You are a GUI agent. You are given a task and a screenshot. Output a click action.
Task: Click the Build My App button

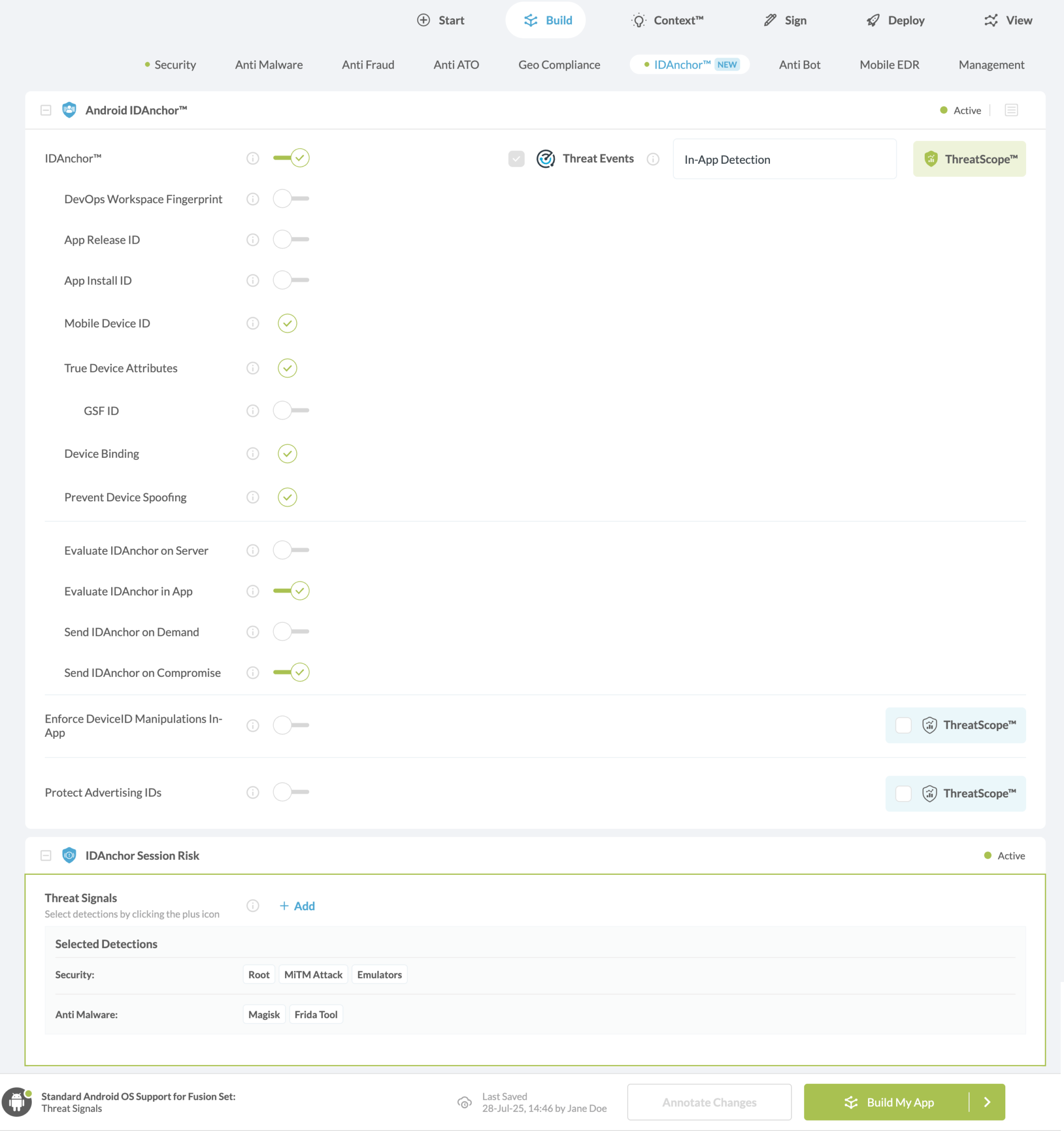point(890,1101)
